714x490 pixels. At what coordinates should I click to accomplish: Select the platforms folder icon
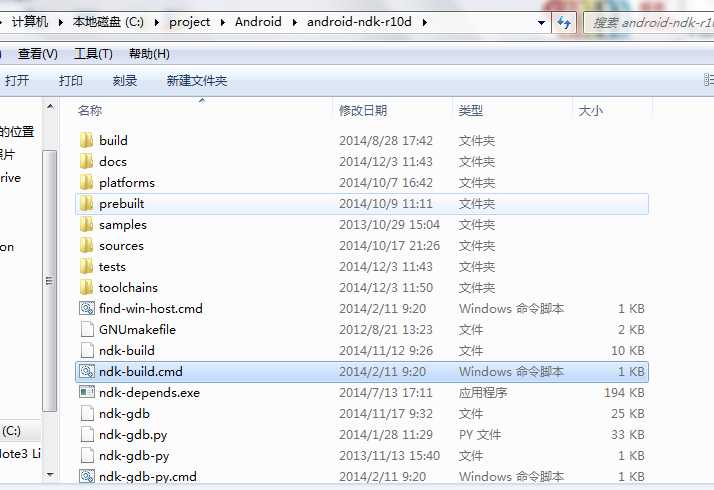click(87, 182)
